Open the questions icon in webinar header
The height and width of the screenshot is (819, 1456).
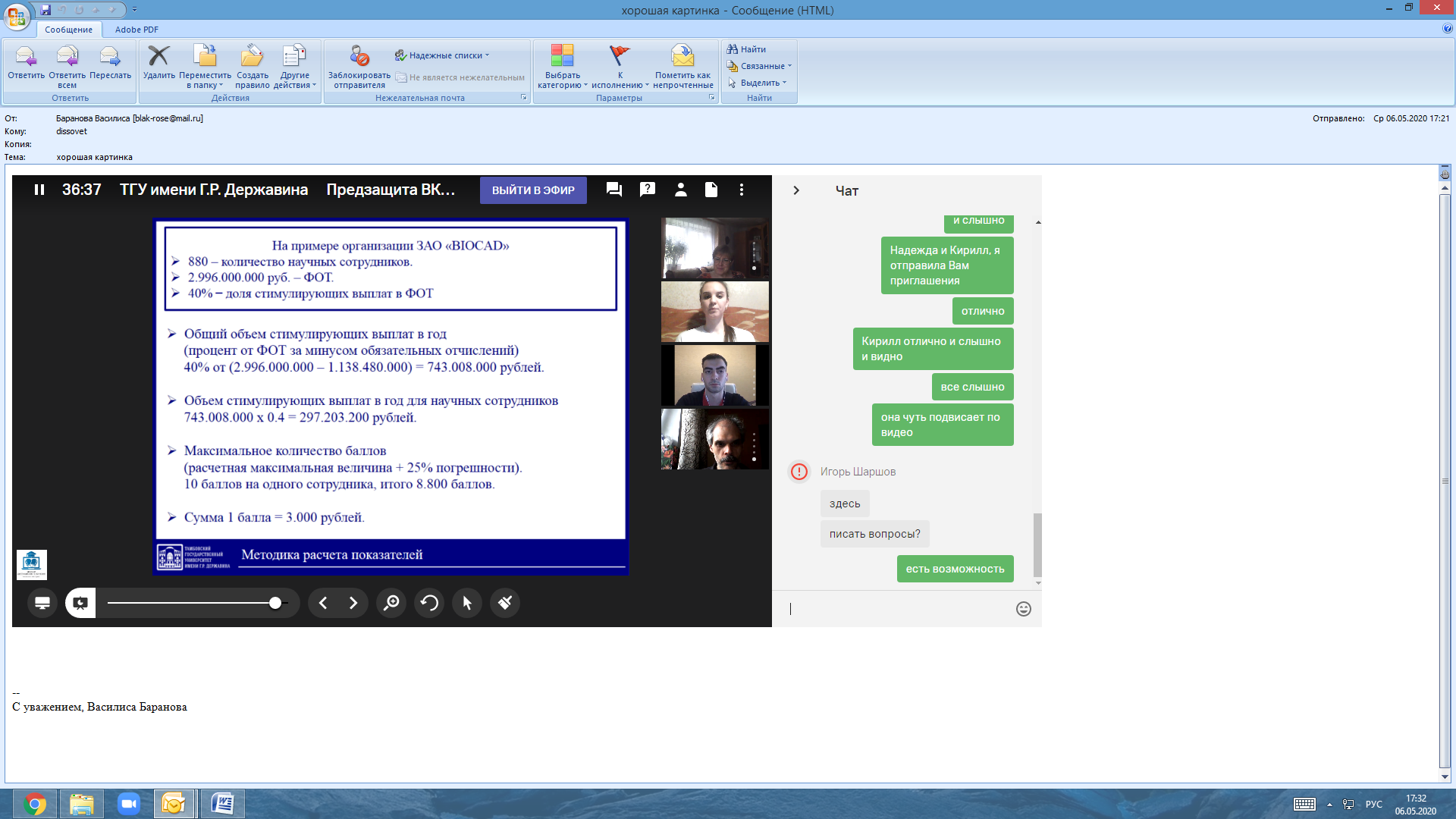(648, 190)
